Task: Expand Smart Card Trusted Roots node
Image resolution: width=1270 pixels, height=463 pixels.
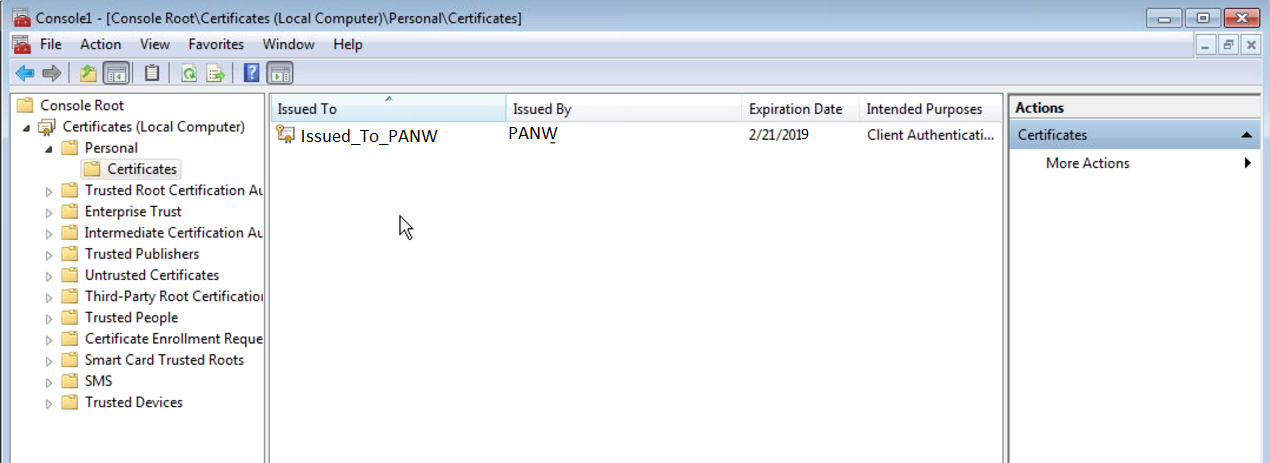Action: click(49, 360)
